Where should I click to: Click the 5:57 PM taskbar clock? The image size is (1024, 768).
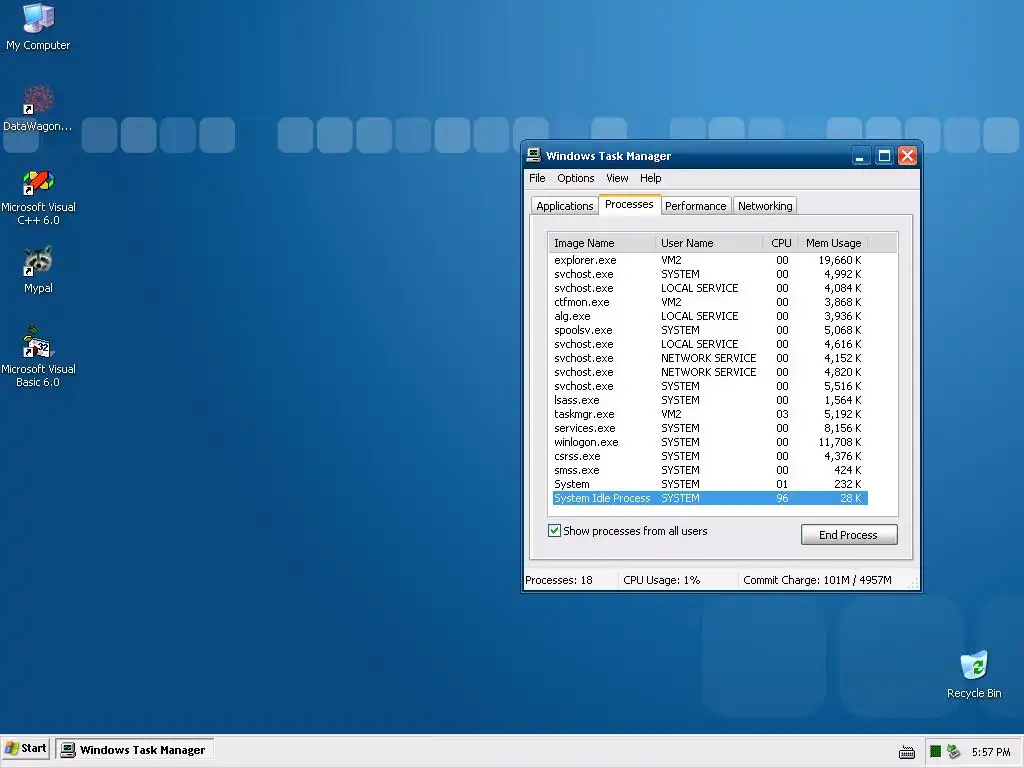click(991, 752)
